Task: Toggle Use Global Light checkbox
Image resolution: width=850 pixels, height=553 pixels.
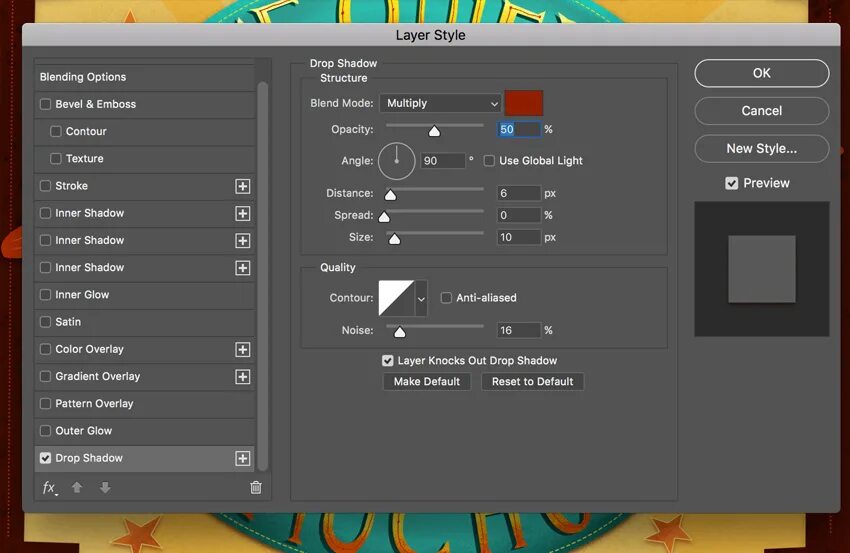Action: point(489,160)
